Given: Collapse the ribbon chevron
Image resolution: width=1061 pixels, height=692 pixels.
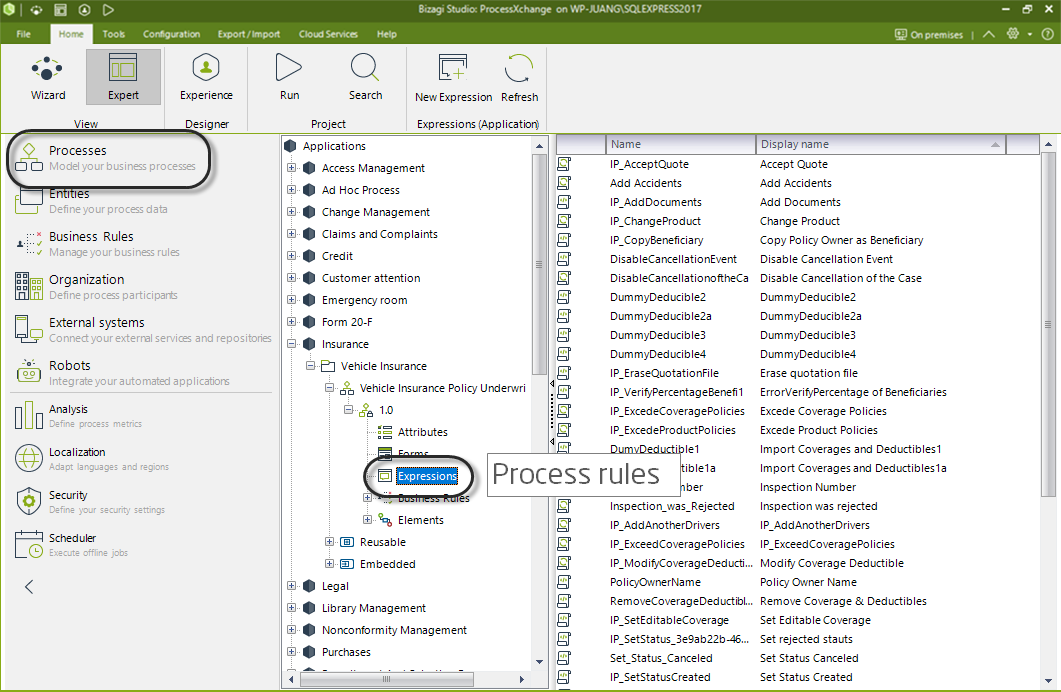Looking at the screenshot, I should [x=989, y=34].
